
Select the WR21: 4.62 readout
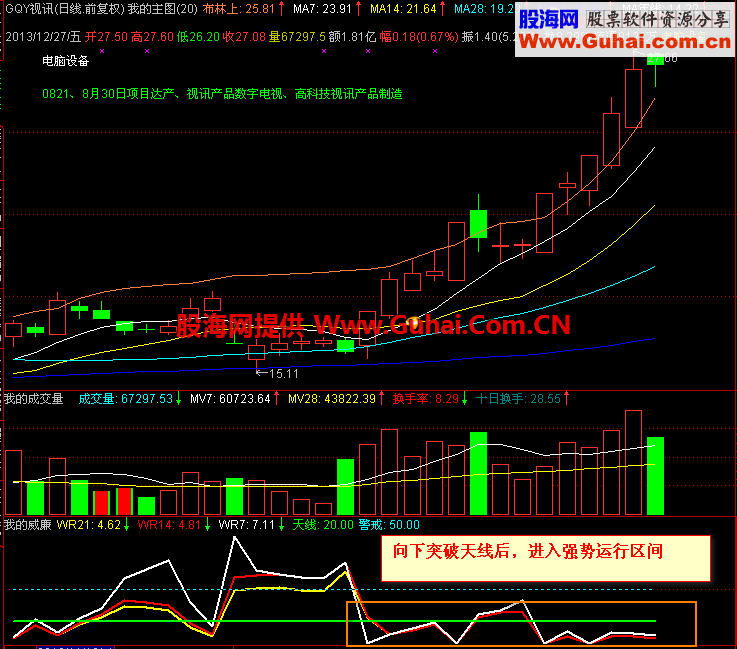(89, 525)
